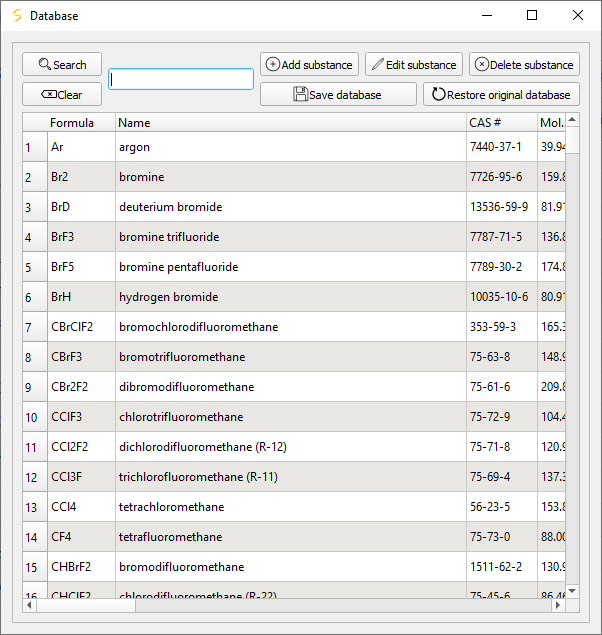Image resolution: width=602 pixels, height=635 pixels.
Task: Select CAS cell '75-63-8'
Action: [x=502, y=357]
